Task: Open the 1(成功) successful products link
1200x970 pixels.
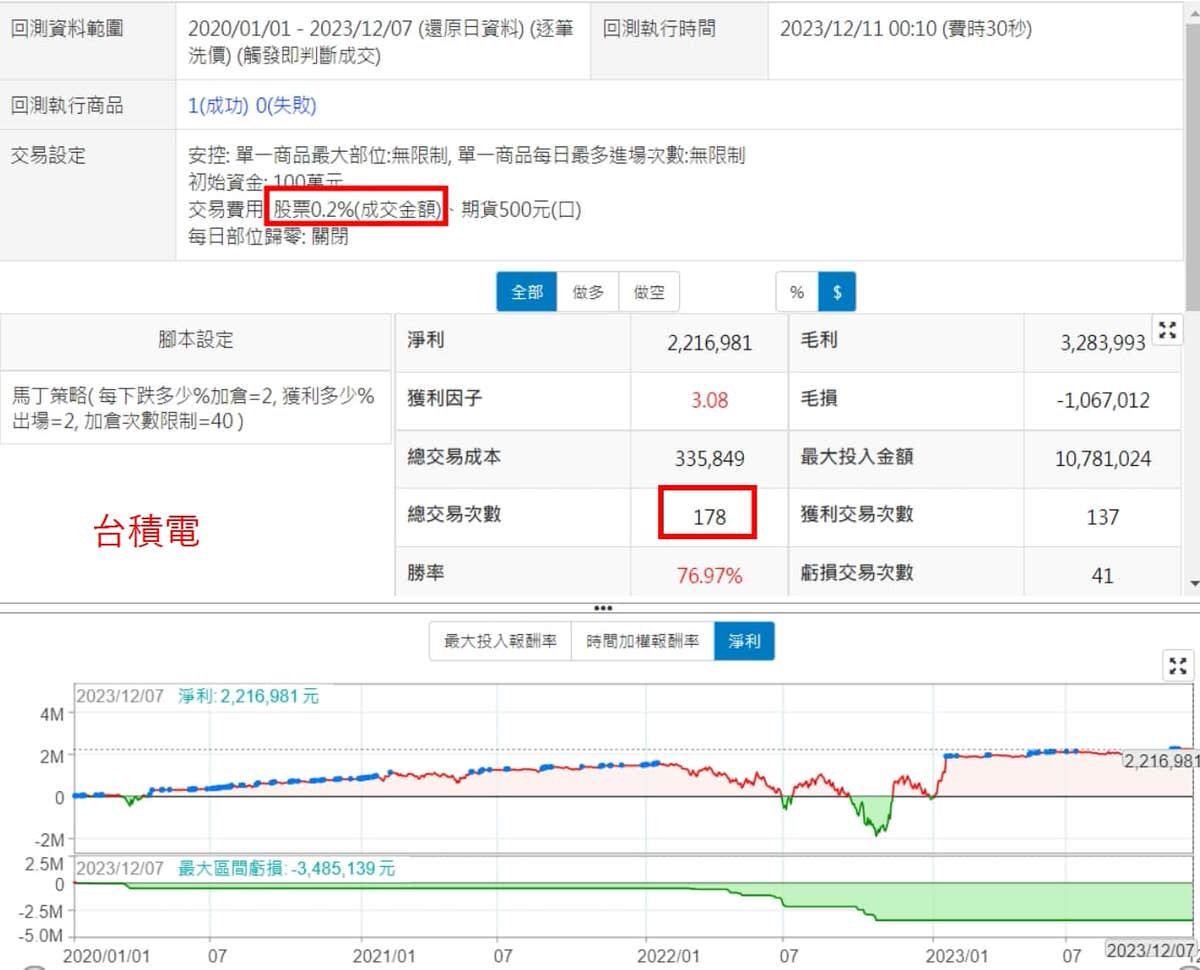Action: click(x=218, y=106)
